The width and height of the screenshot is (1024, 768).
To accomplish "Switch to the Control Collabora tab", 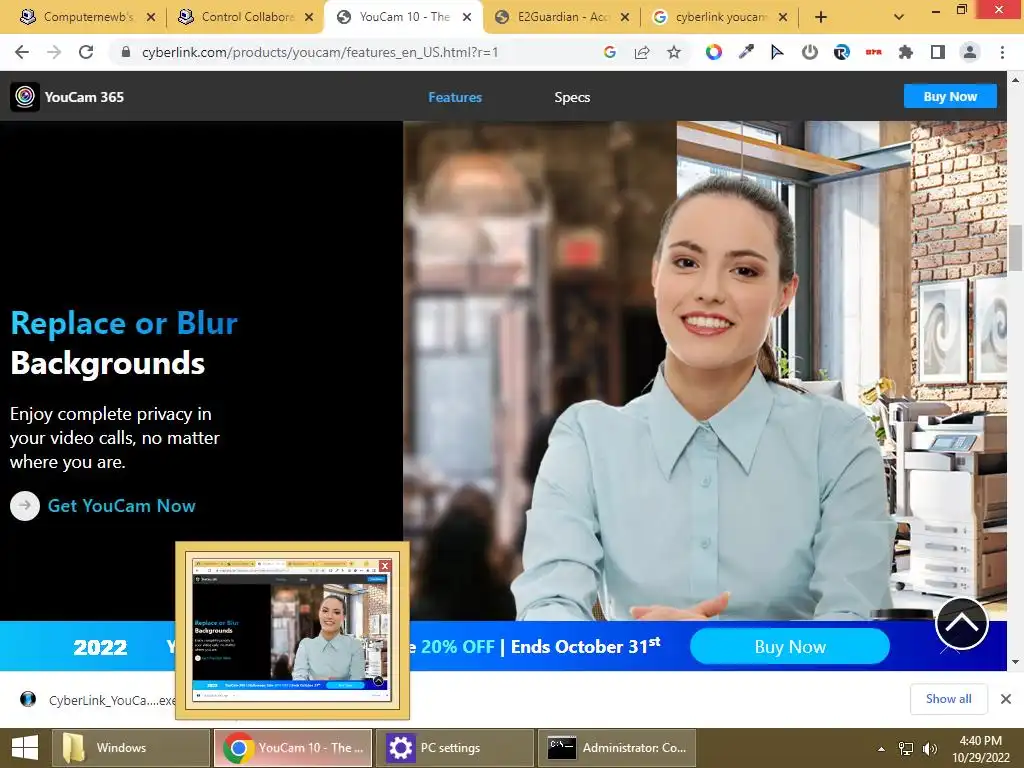I will [x=246, y=17].
